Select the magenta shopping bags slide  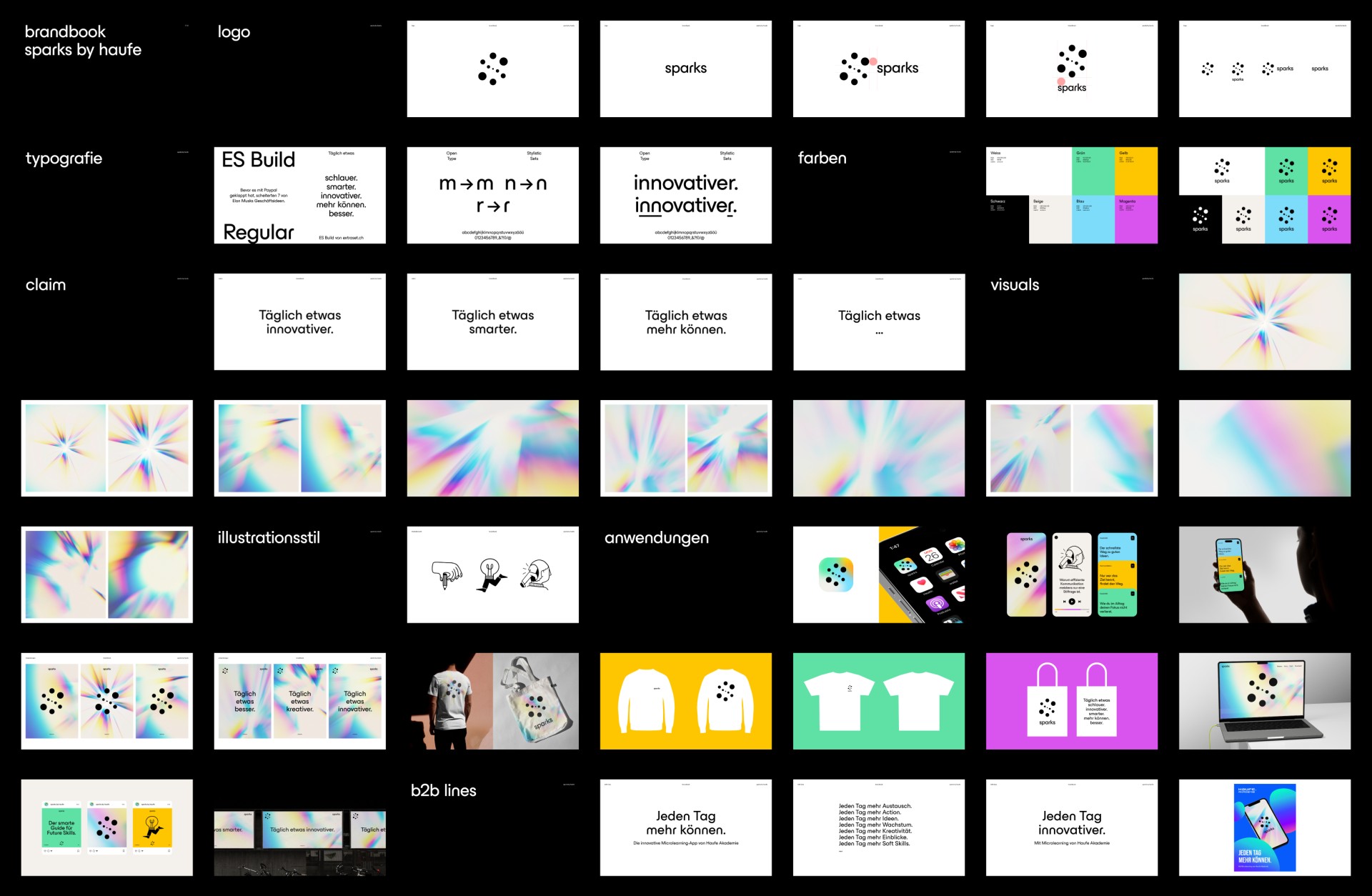pyautogui.click(x=1072, y=701)
